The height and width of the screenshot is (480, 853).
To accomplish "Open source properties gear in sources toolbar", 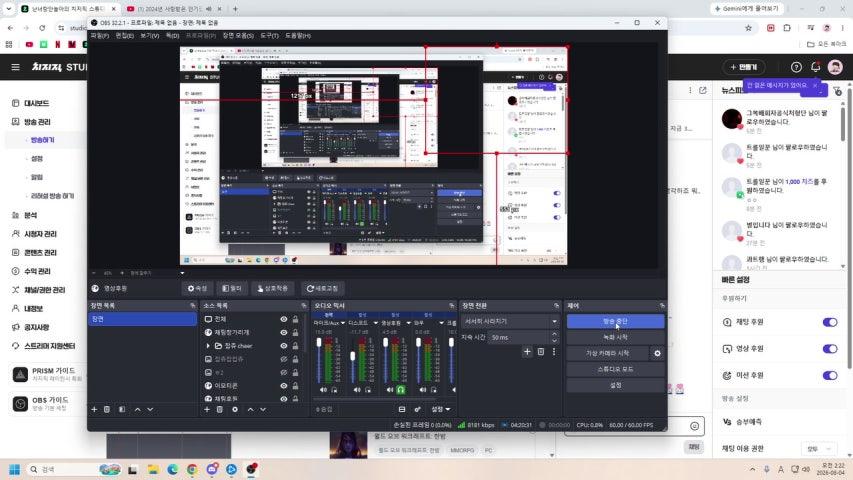I will (x=235, y=409).
